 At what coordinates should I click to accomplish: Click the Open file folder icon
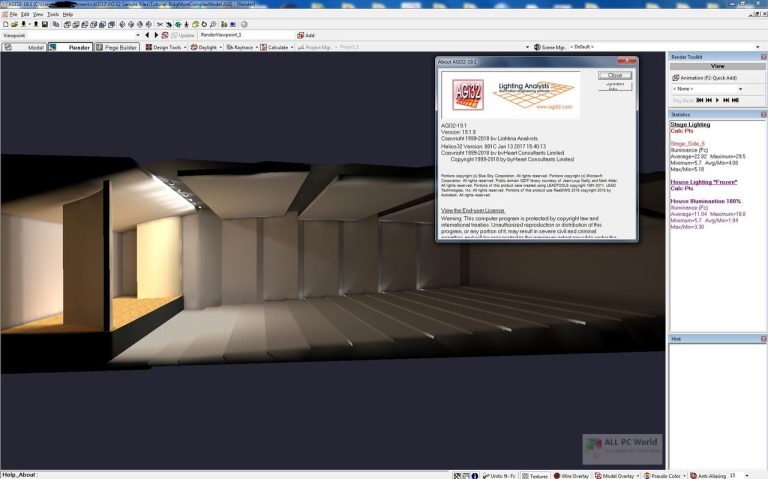(14, 24)
